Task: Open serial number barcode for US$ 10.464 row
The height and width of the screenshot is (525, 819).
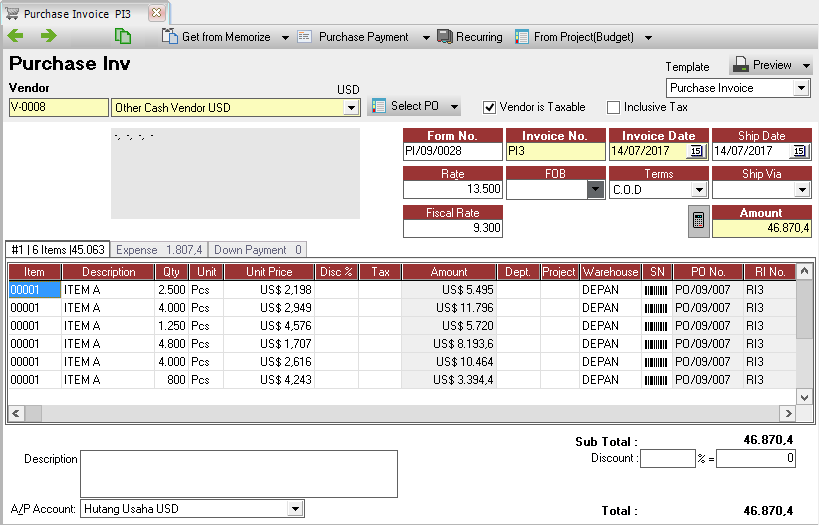Action: [x=656, y=362]
